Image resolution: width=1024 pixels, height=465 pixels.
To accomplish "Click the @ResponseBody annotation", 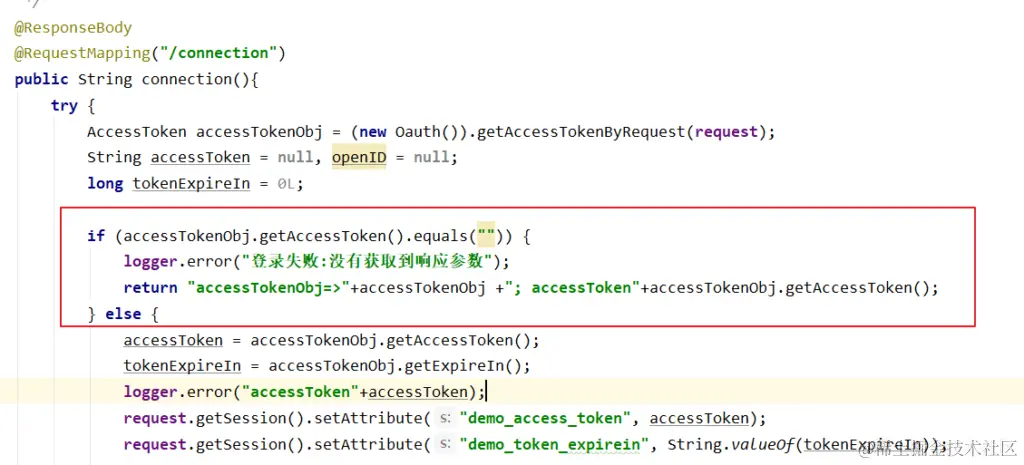I will (73, 28).
